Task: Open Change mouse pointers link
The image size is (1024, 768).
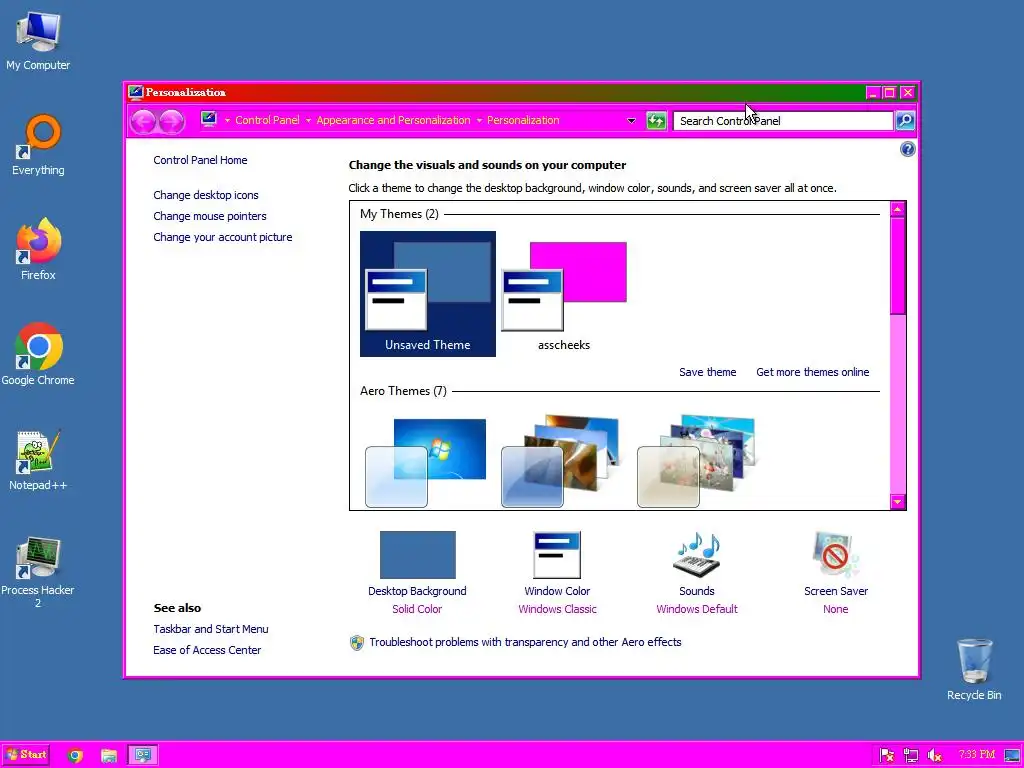Action: [210, 216]
